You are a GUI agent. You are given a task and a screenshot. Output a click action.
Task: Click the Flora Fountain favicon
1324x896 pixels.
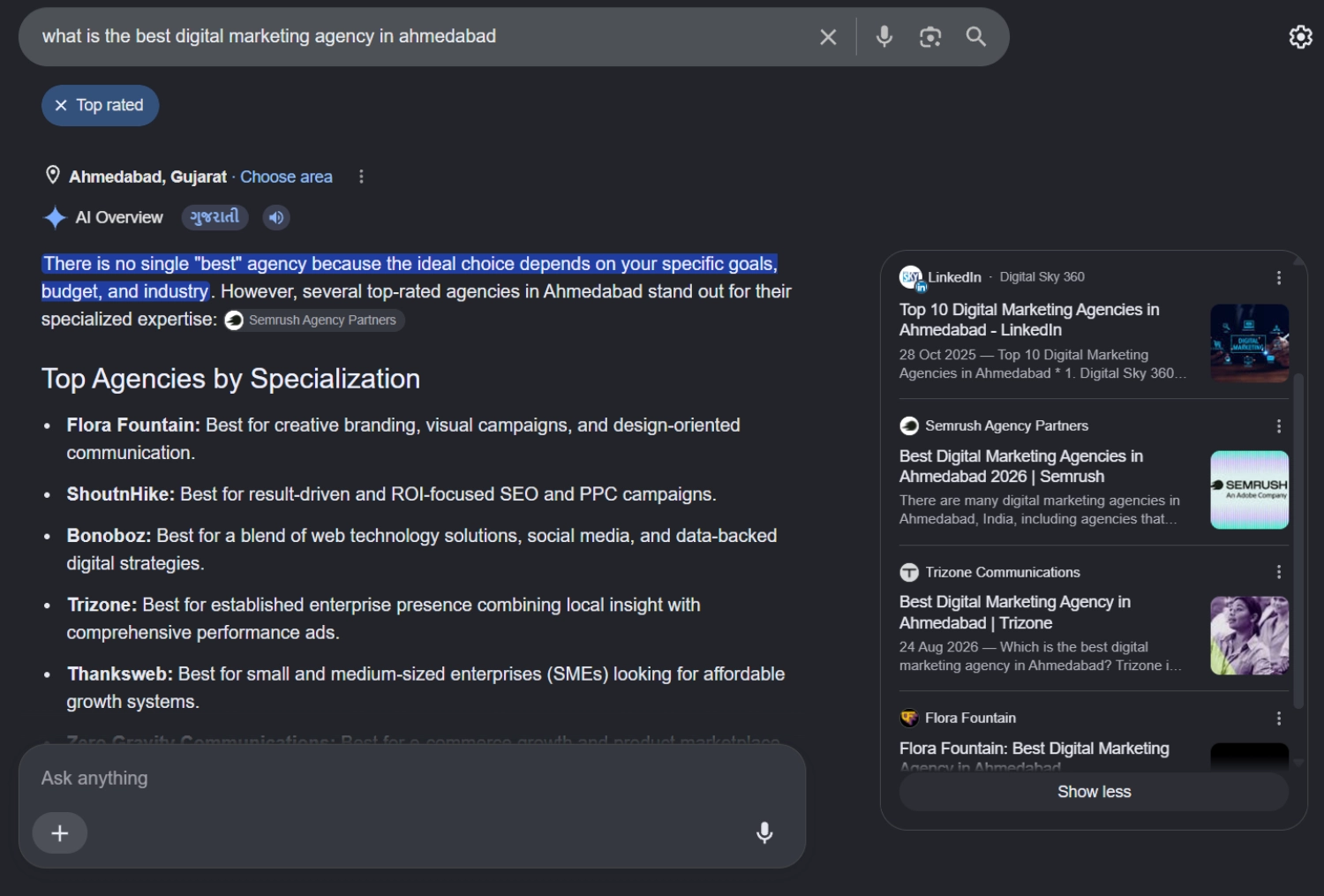pos(909,719)
